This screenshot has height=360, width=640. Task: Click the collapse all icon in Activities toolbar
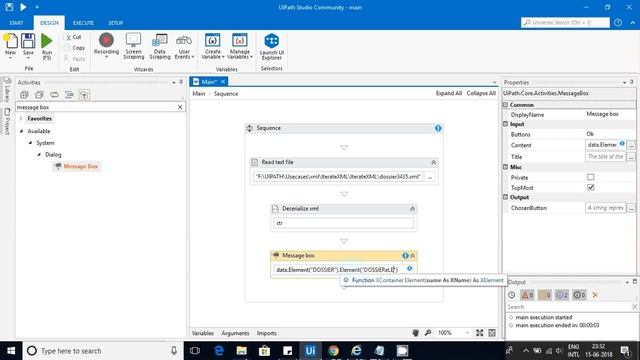[x=39, y=95]
